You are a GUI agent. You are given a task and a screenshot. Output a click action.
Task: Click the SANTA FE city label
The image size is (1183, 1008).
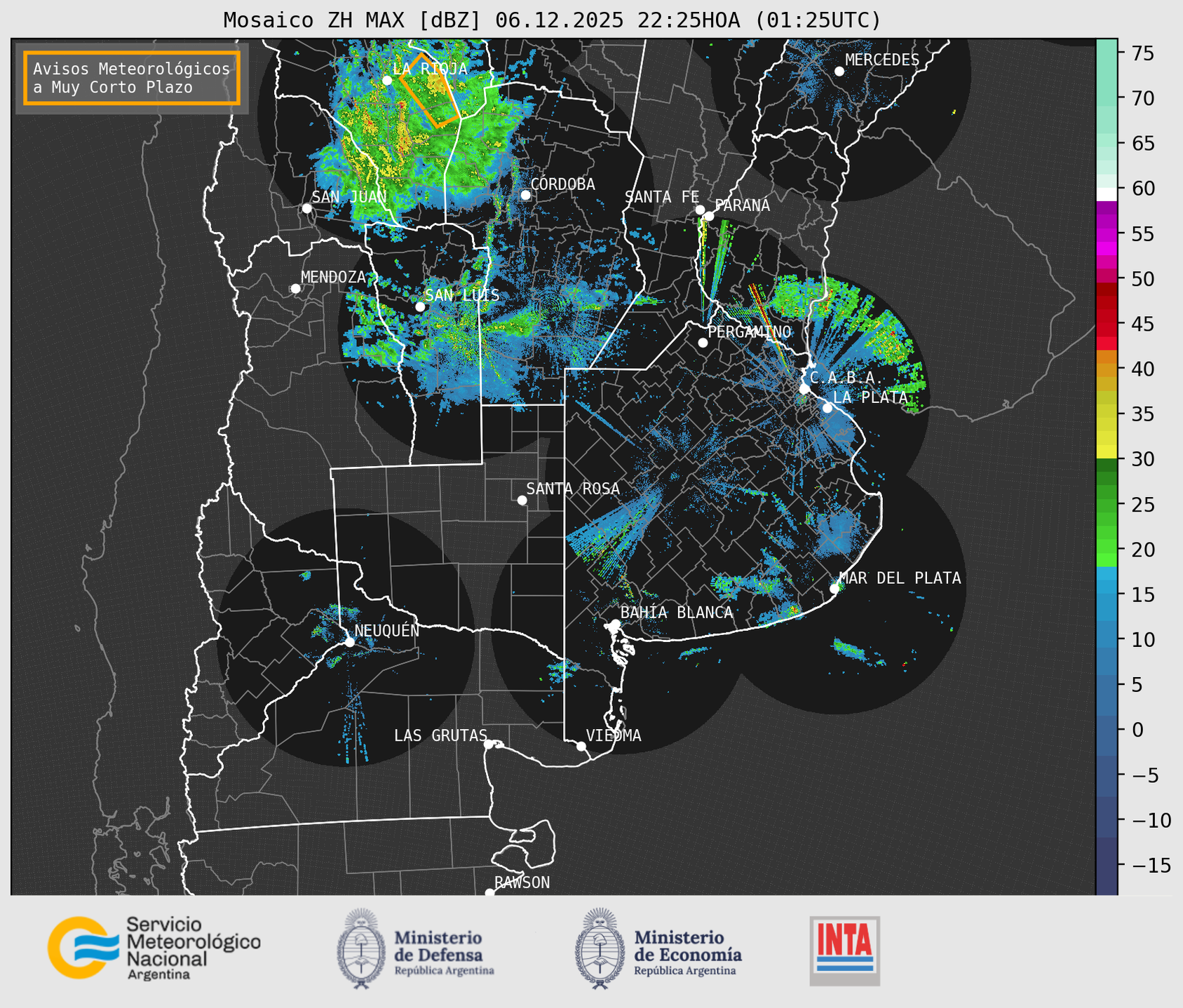pos(662,197)
